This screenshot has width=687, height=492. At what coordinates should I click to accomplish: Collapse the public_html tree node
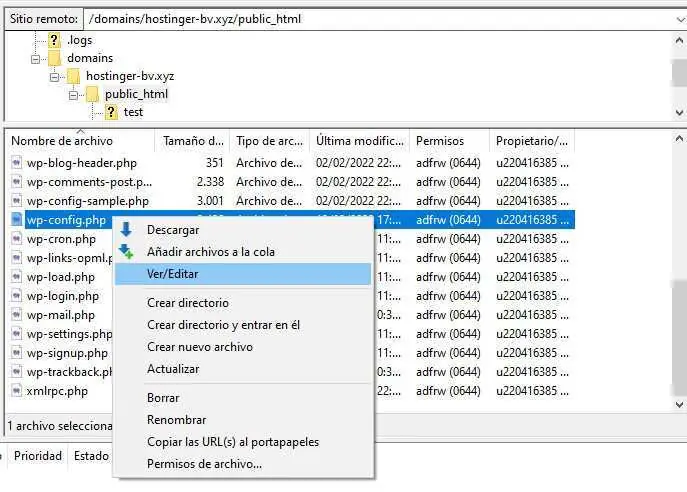(73, 94)
